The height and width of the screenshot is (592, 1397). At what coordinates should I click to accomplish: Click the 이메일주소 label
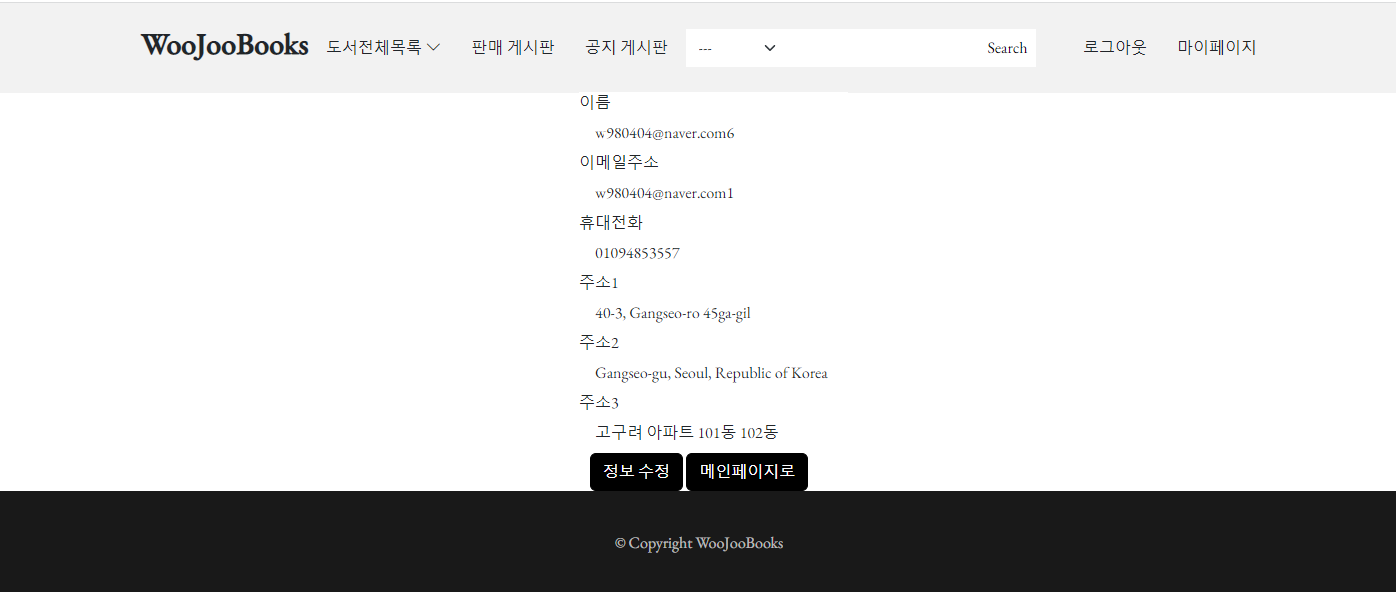[x=619, y=162]
